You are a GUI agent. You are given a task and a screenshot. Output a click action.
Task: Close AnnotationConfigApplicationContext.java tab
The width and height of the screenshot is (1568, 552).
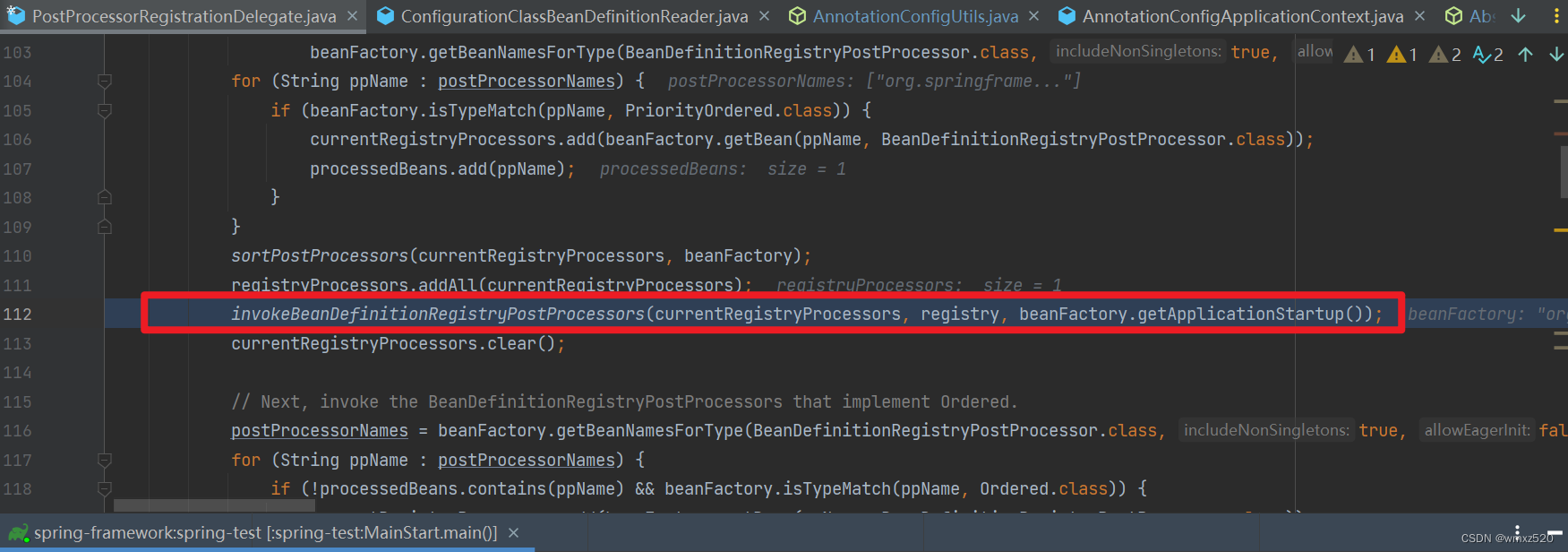point(1419,16)
